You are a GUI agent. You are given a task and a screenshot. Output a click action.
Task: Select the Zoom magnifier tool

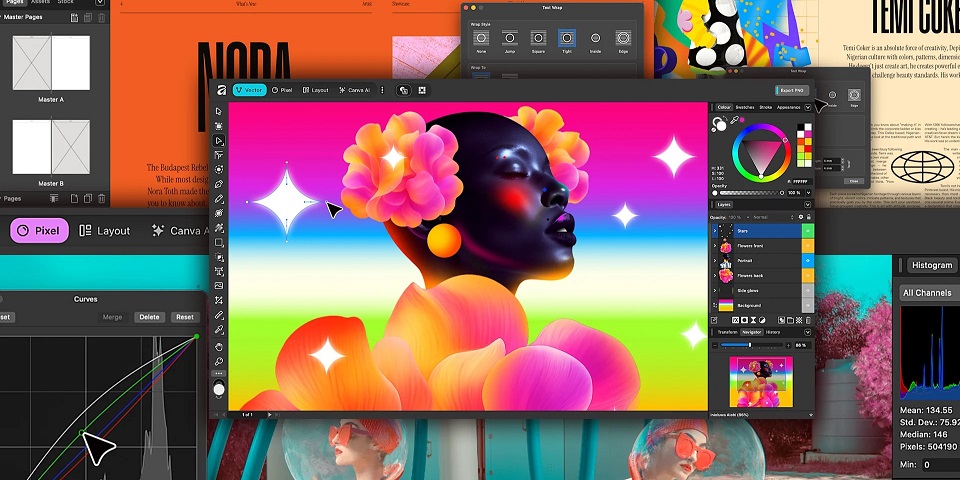pos(219,361)
